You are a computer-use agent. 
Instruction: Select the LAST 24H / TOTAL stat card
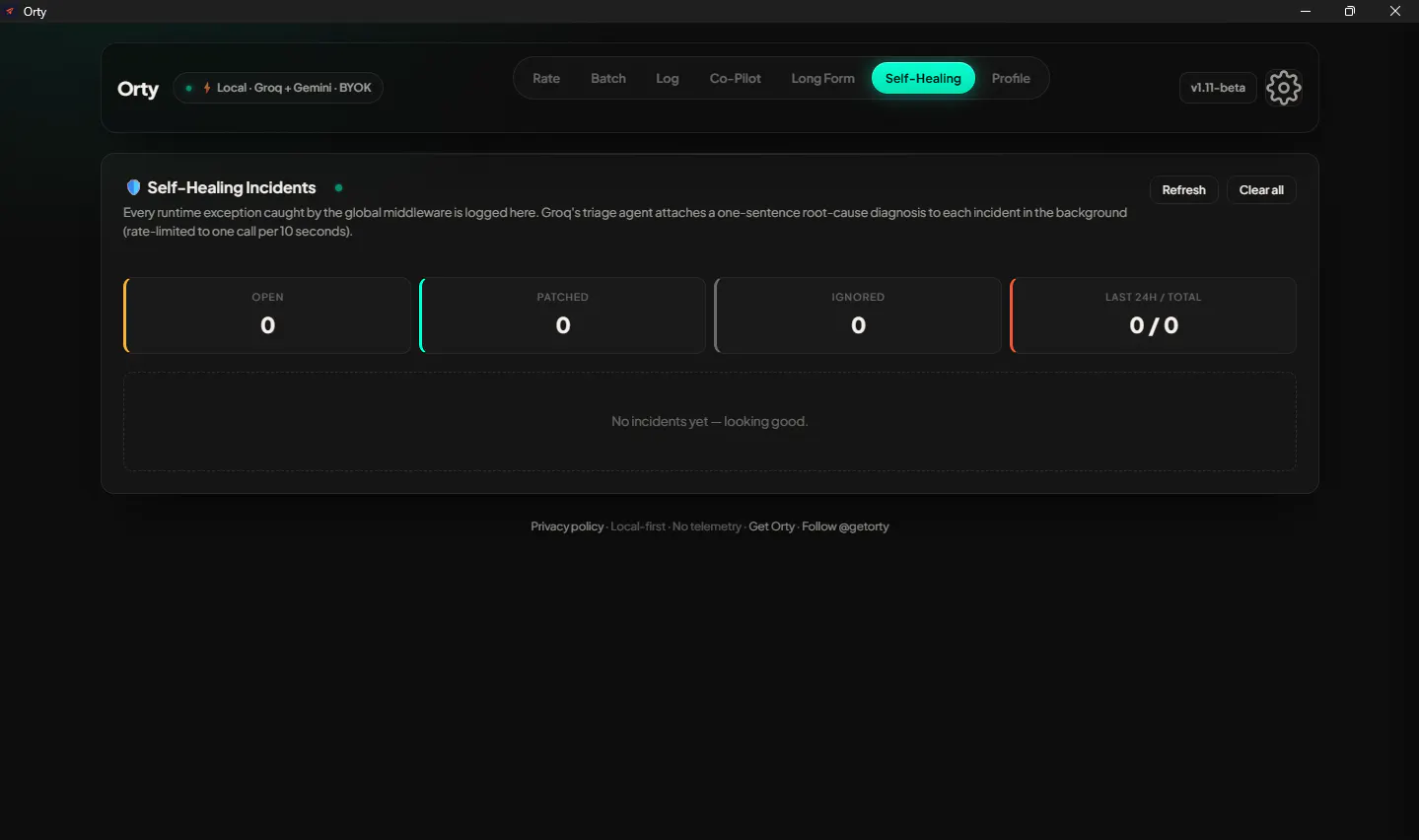tap(1154, 315)
